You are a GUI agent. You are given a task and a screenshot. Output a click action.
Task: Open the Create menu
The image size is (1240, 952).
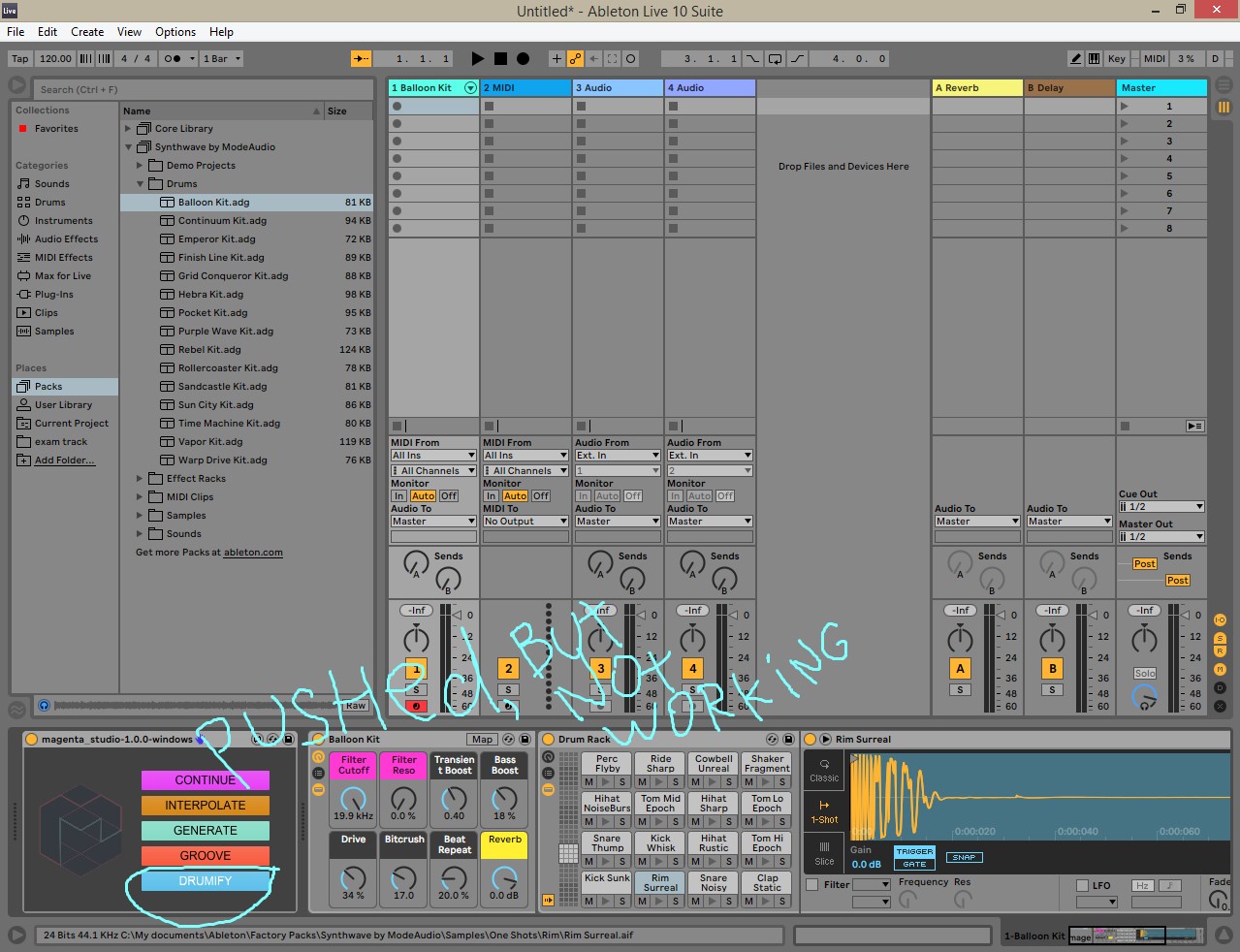(87, 31)
